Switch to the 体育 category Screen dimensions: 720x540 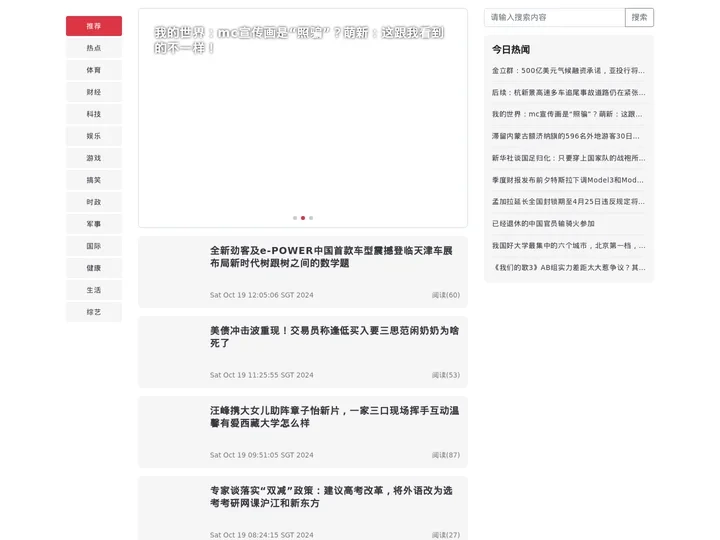94,70
